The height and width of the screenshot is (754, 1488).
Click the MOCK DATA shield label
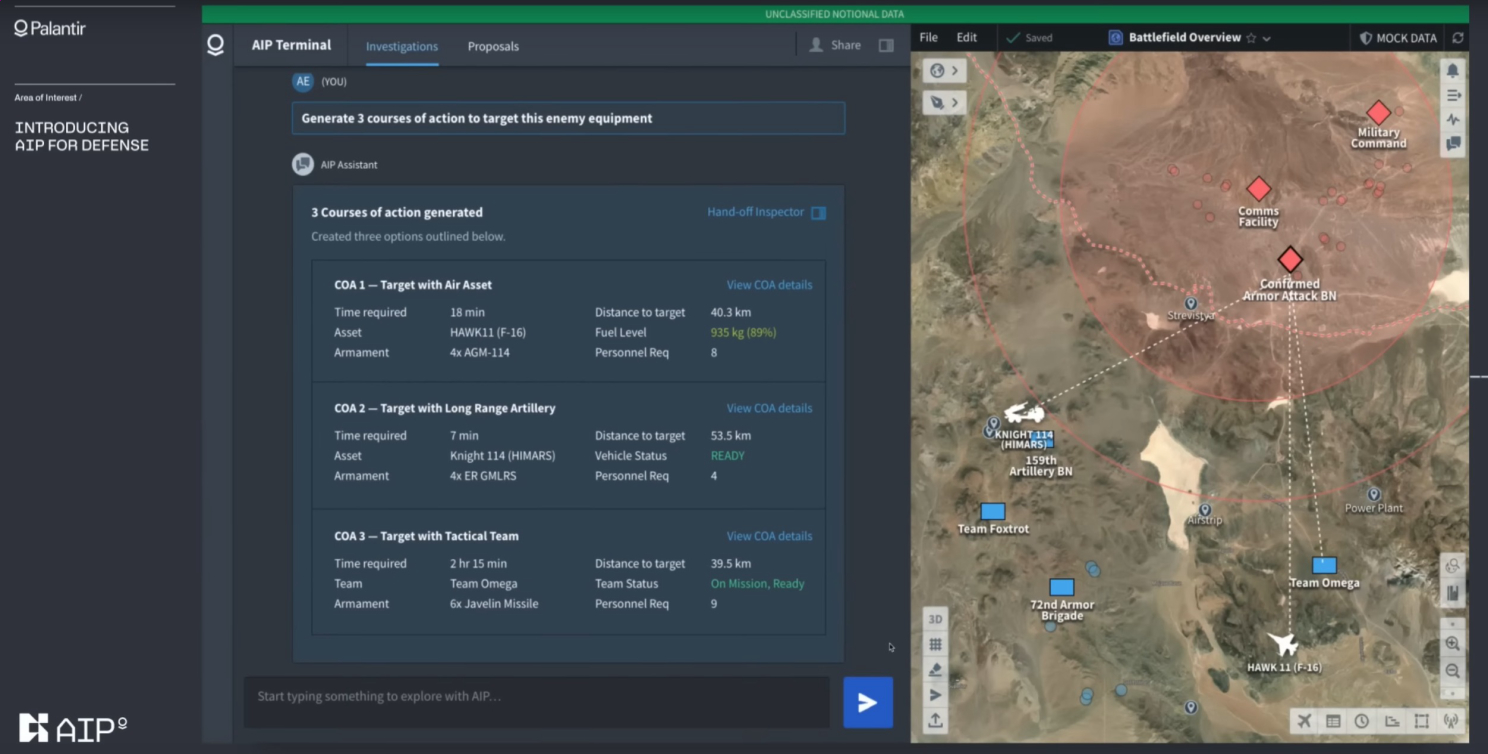click(1398, 38)
